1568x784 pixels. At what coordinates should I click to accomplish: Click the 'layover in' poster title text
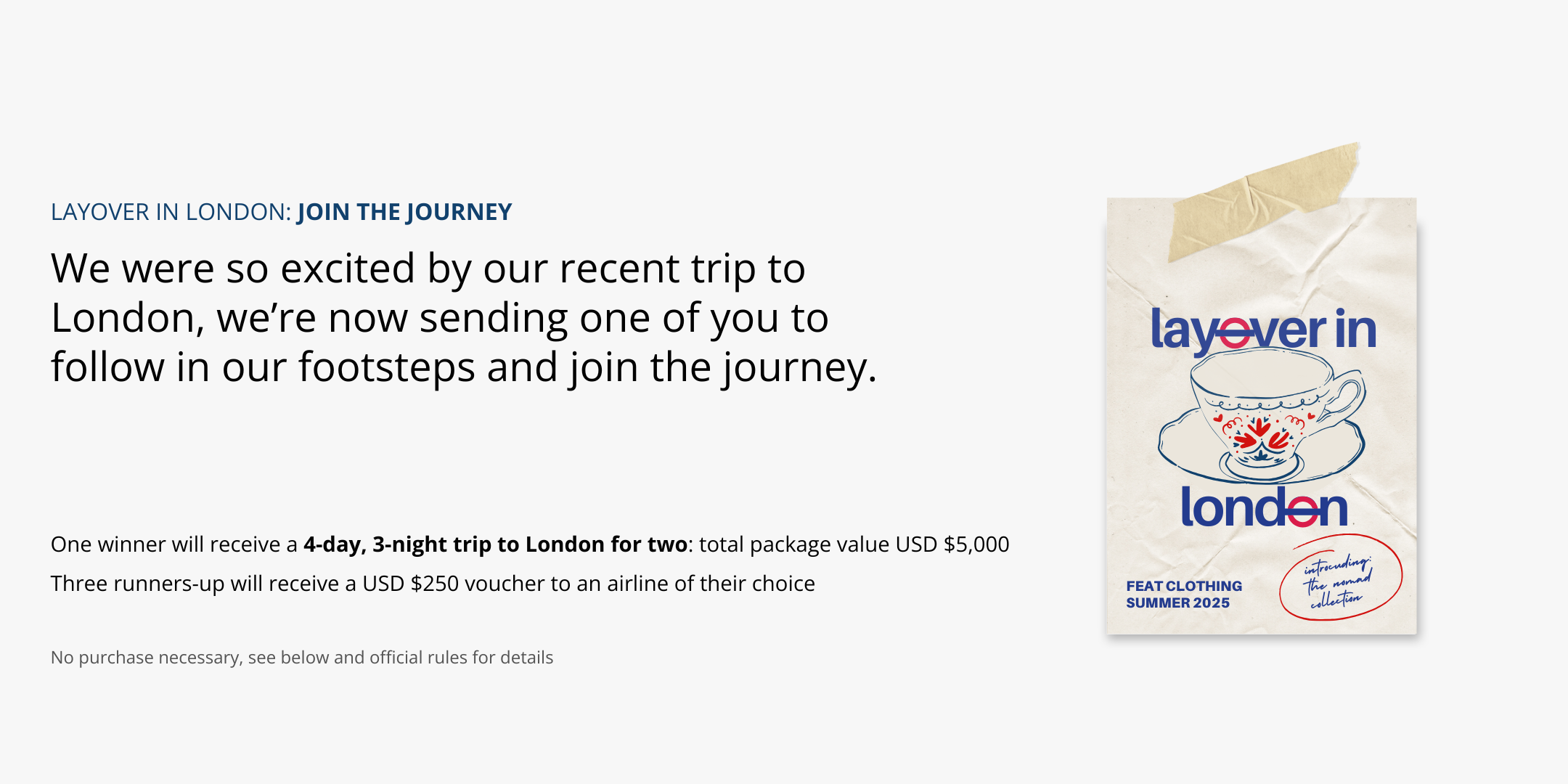click(x=1263, y=330)
